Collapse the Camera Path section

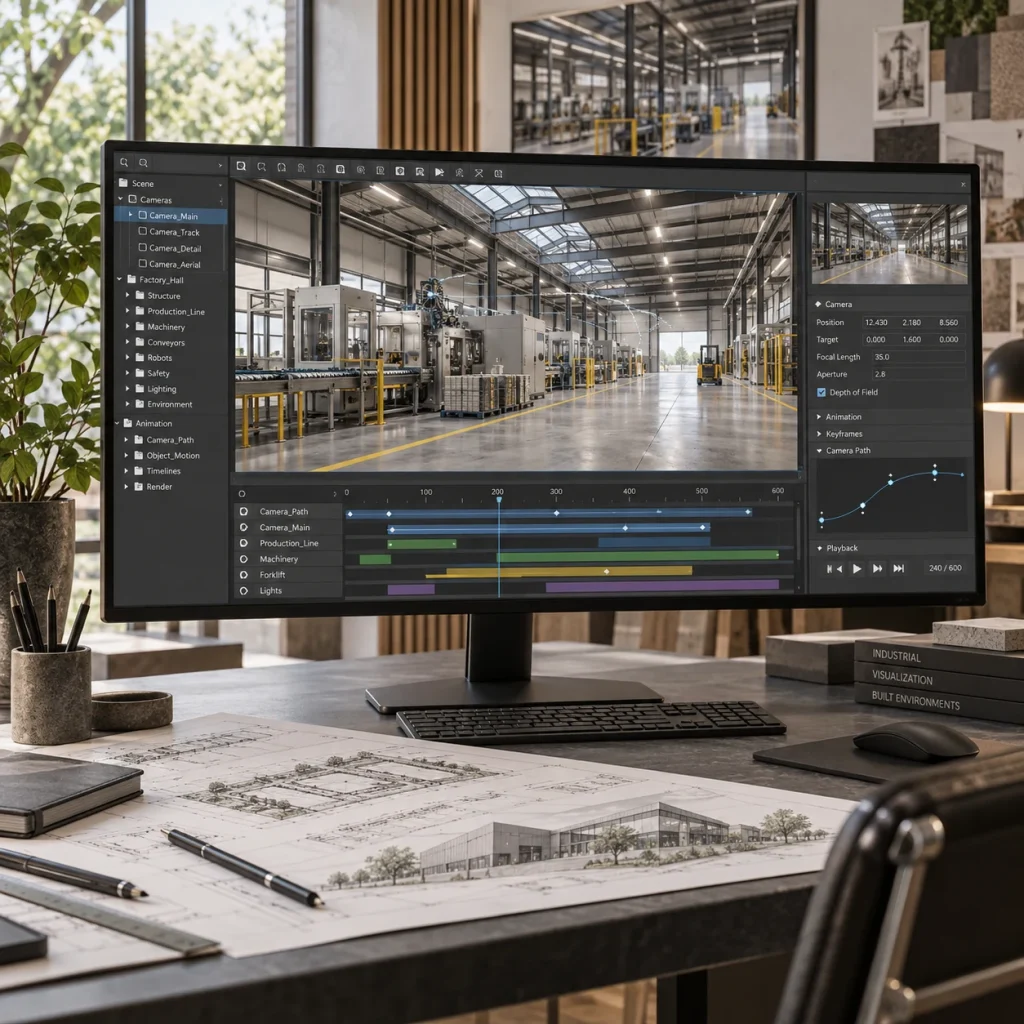coord(819,450)
